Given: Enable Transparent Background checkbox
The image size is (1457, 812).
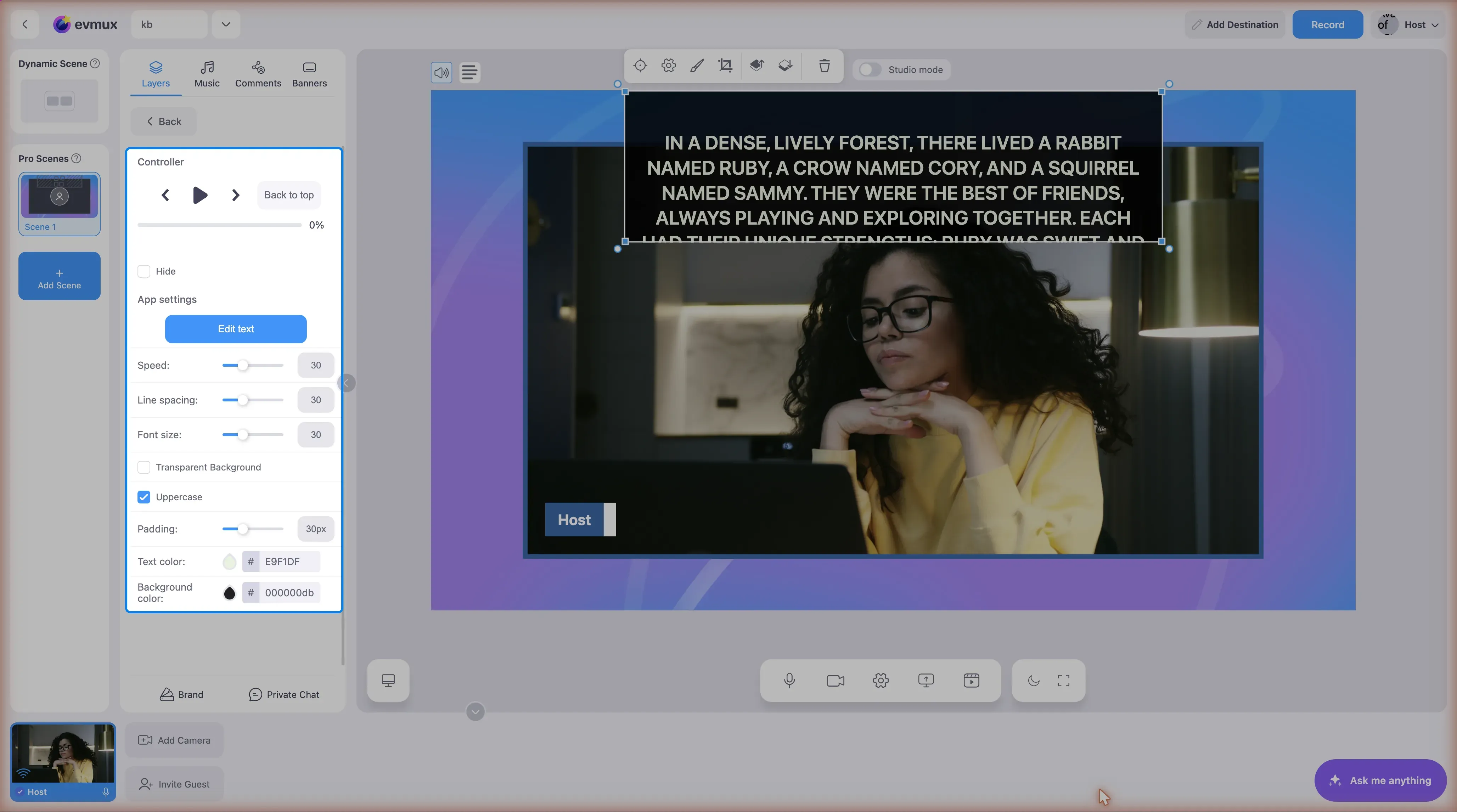Looking at the screenshot, I should [144, 467].
